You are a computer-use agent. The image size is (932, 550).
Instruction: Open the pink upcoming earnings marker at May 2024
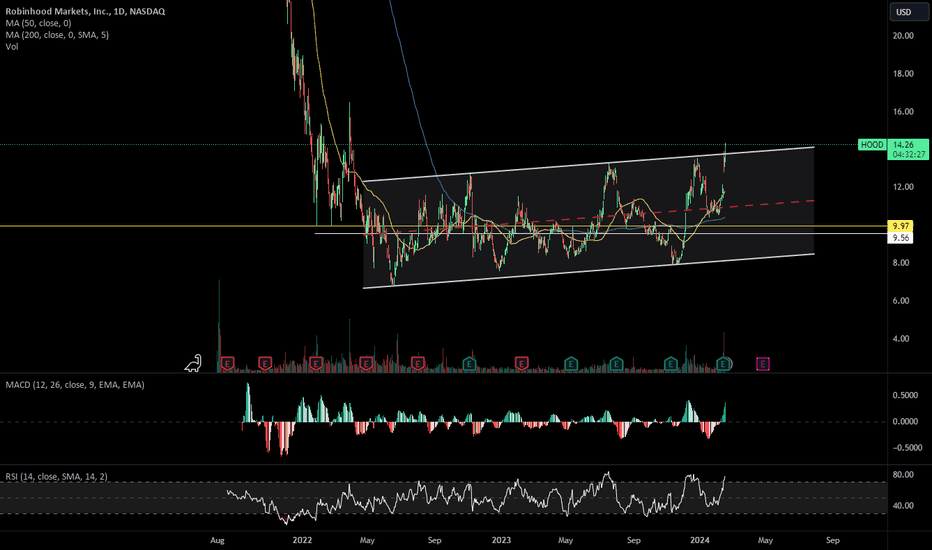pyautogui.click(x=763, y=363)
